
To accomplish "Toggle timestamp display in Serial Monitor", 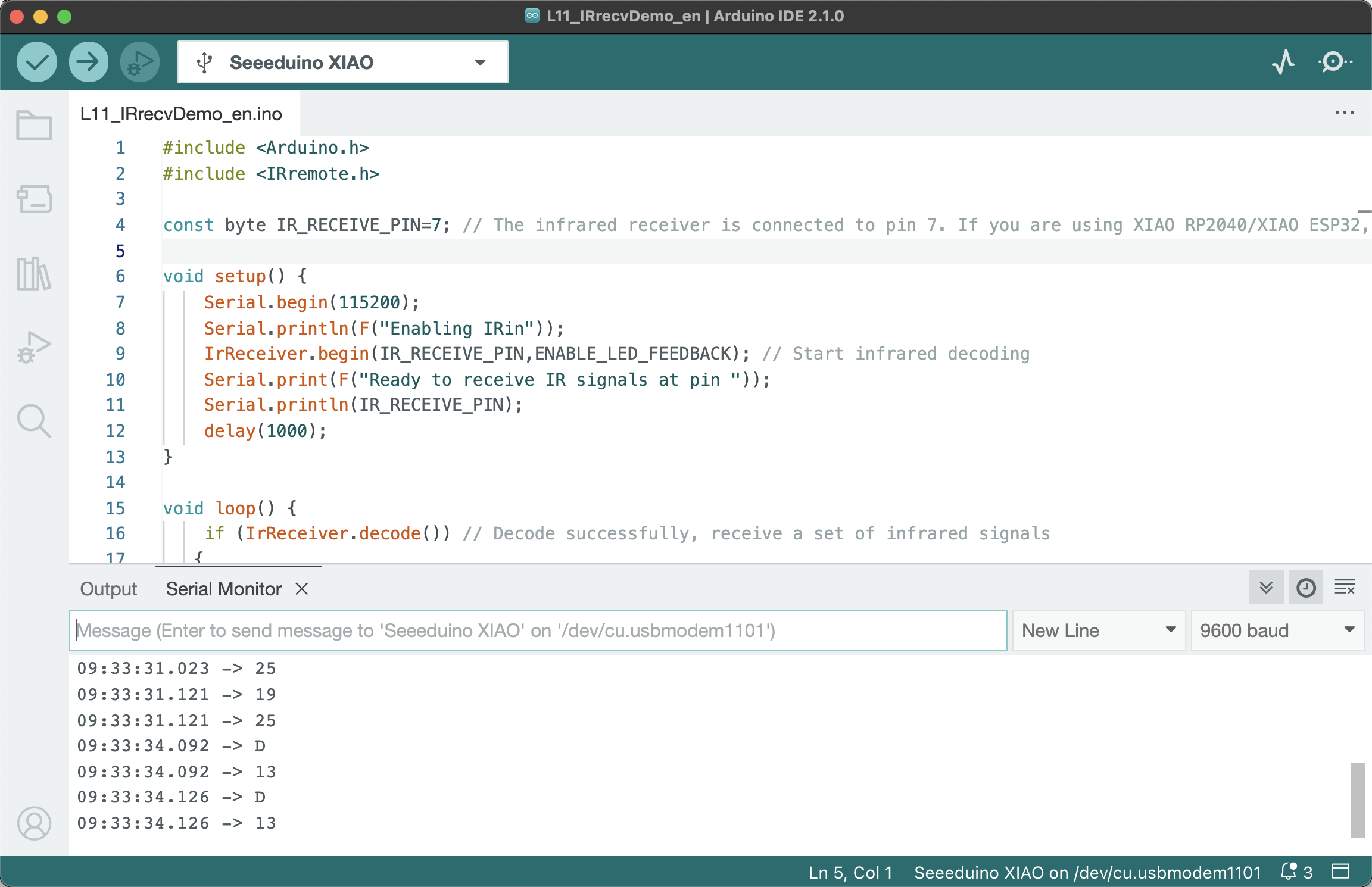I will pos(1306,588).
